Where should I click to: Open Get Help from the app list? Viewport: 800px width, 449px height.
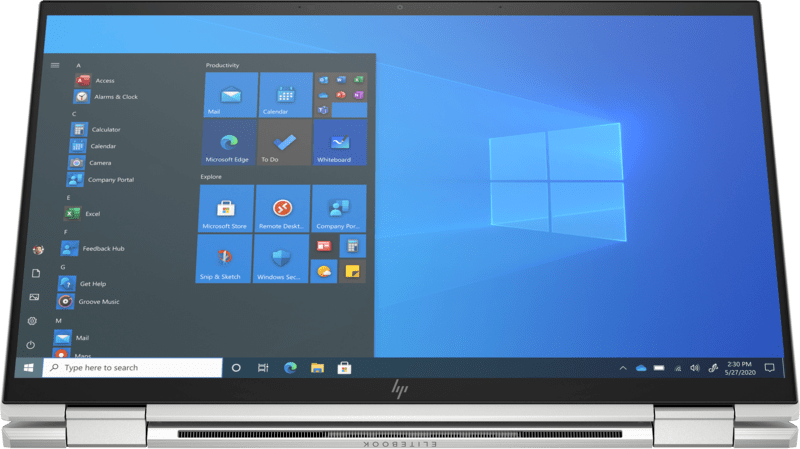pyautogui.click(x=83, y=284)
